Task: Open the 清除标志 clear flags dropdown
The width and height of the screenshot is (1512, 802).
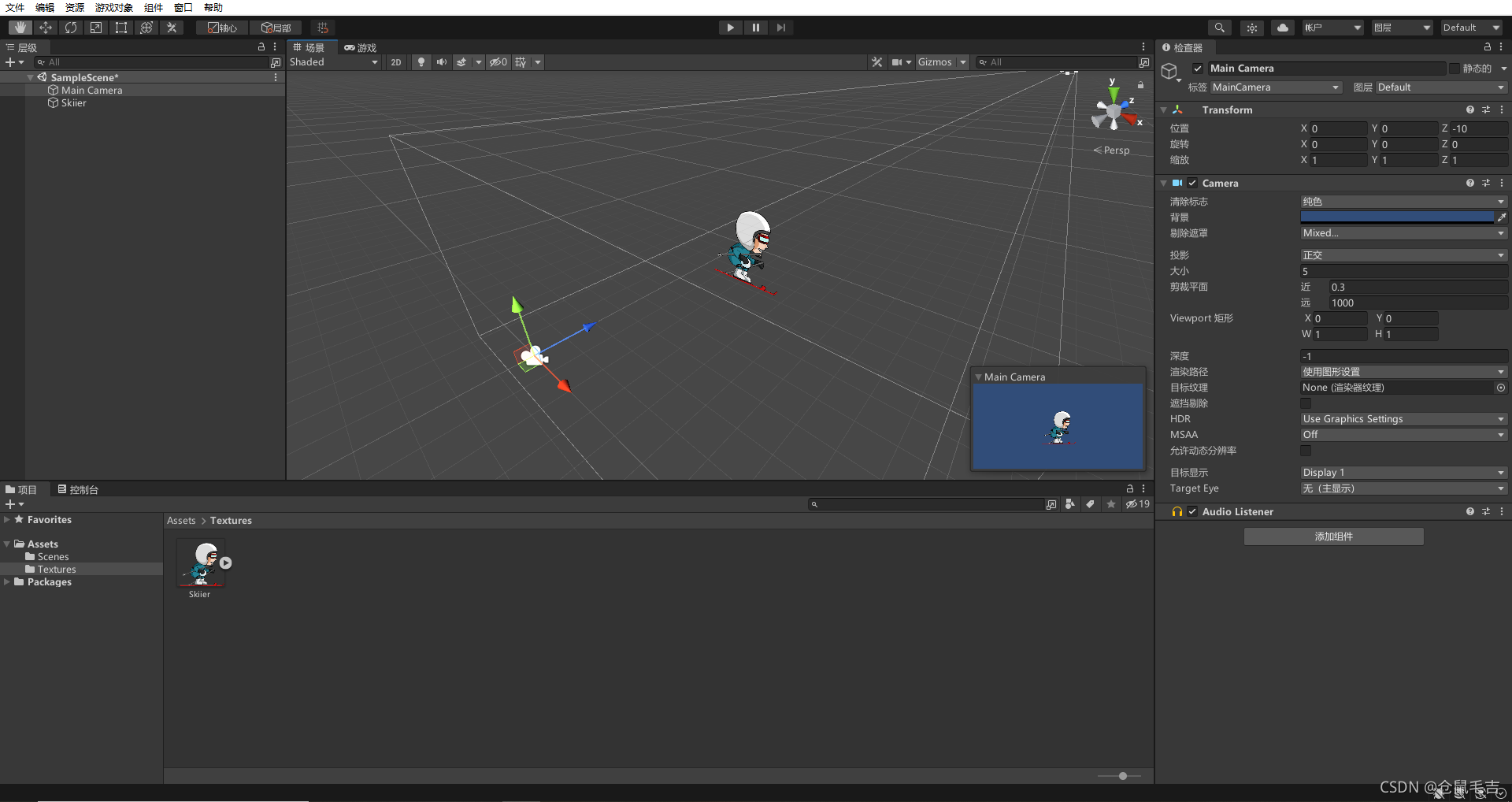Action: pos(1403,202)
